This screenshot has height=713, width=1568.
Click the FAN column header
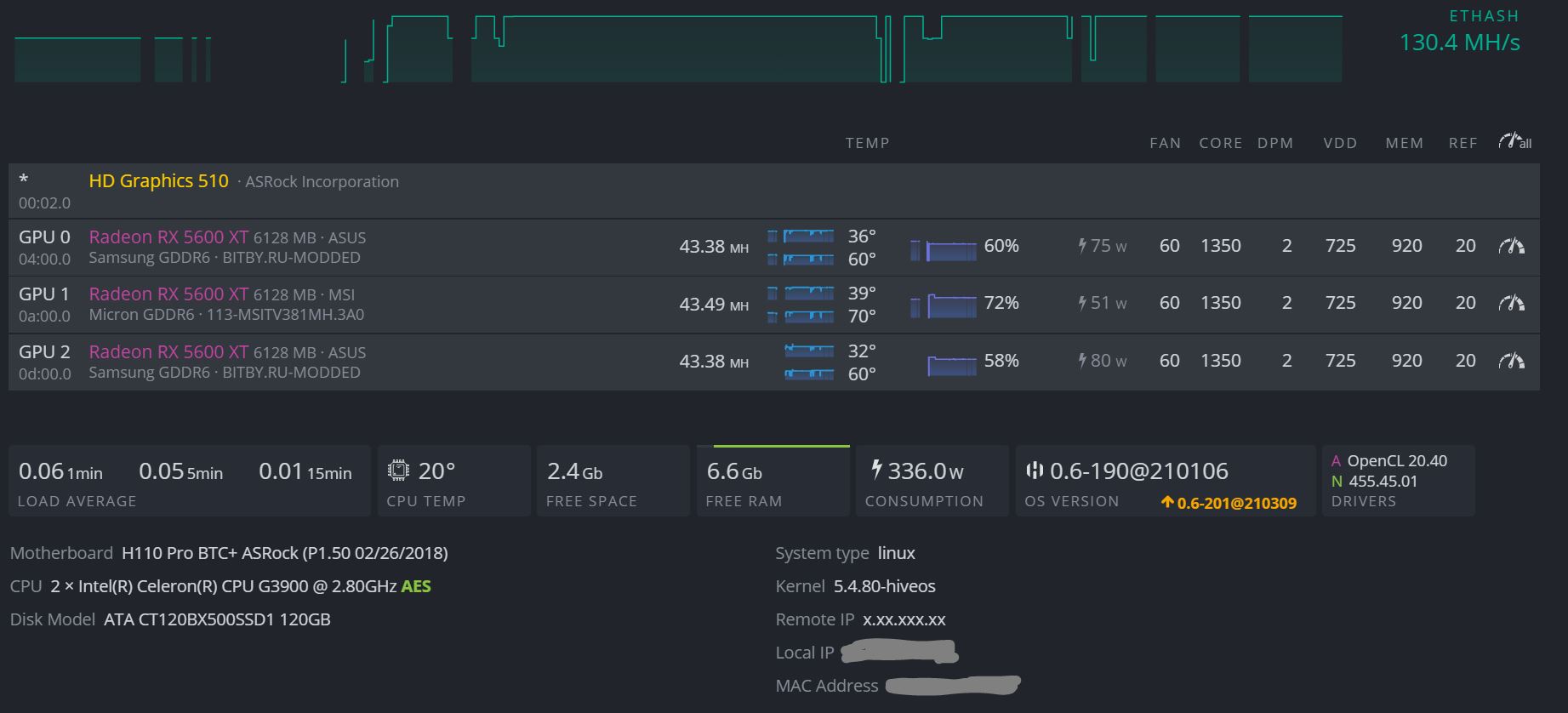[1165, 143]
